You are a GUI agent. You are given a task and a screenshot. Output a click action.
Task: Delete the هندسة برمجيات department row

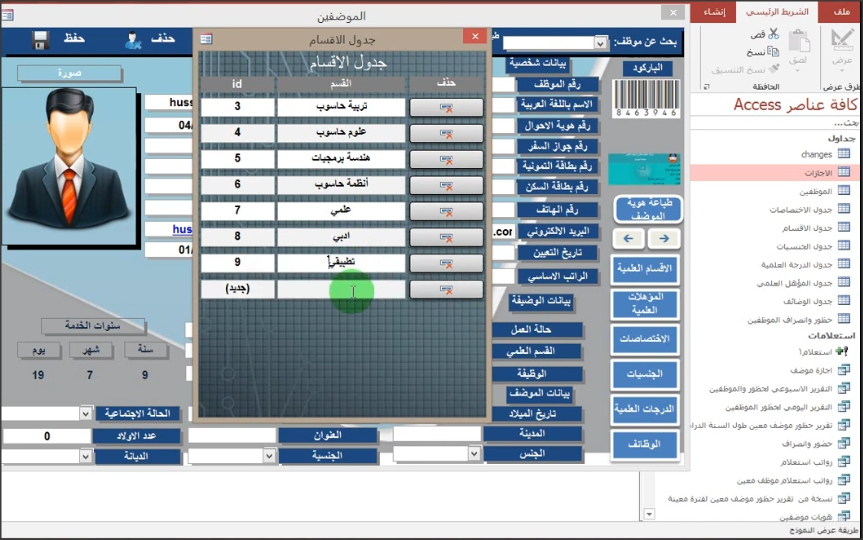[446, 159]
